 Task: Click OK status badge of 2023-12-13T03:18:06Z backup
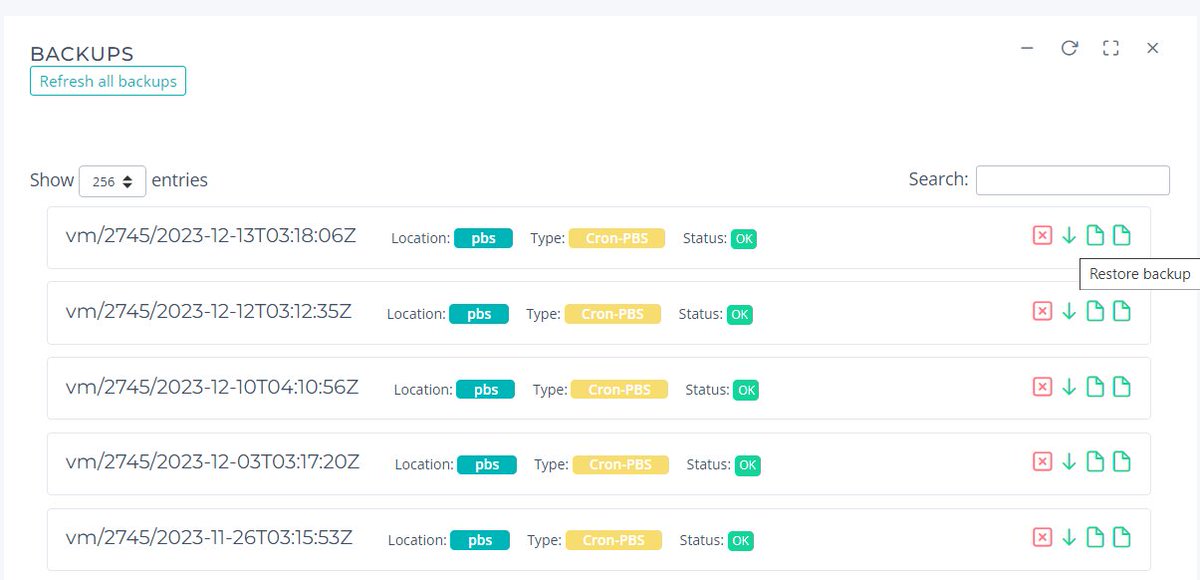point(744,239)
